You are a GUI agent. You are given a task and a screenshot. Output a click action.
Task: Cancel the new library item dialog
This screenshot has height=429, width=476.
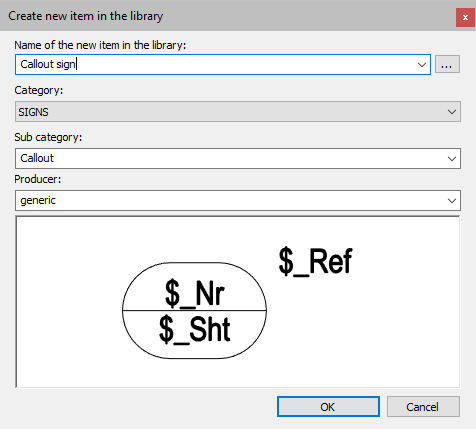[x=423, y=407]
